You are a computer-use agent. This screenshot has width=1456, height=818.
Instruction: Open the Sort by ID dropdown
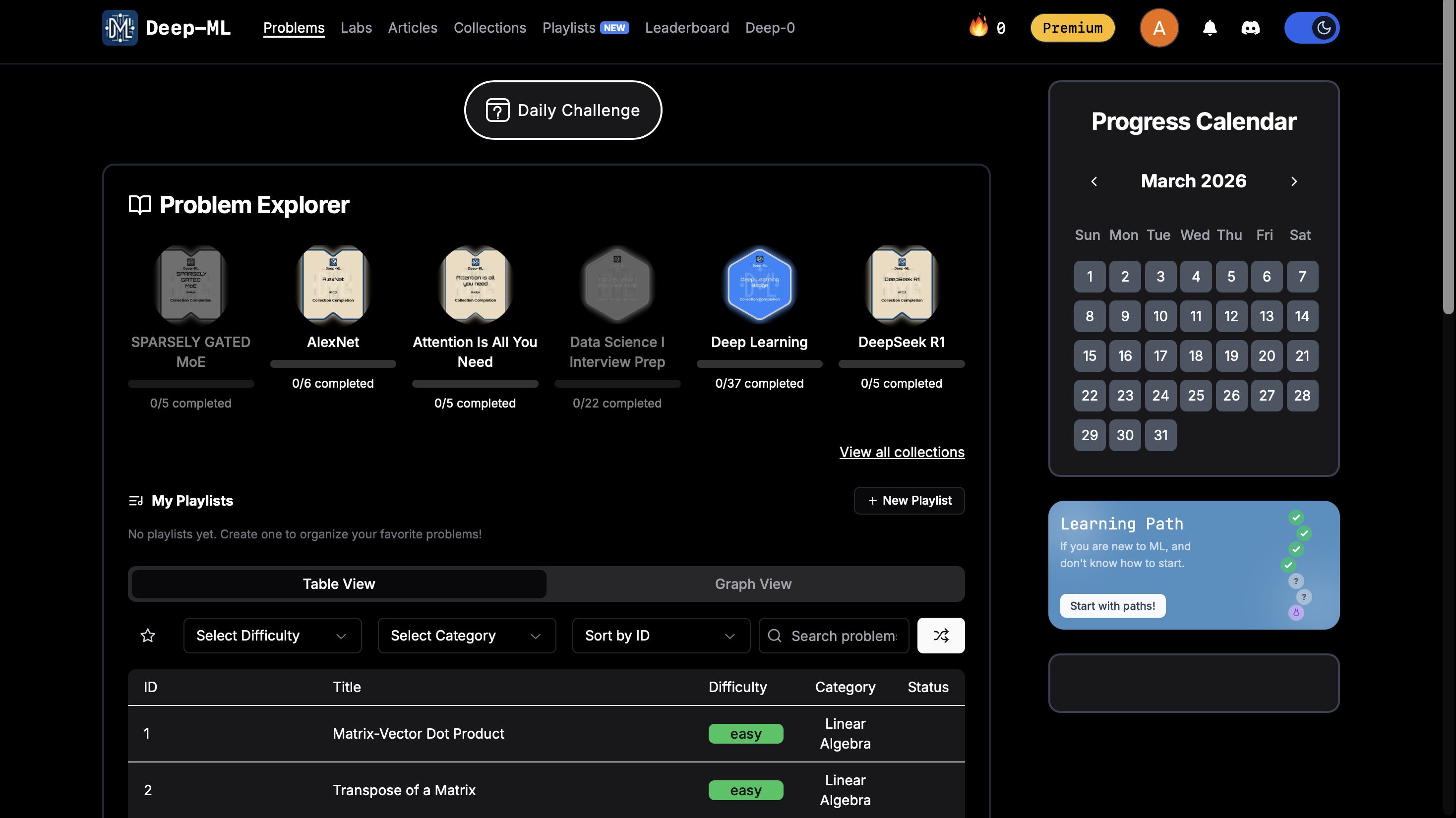pyautogui.click(x=660, y=636)
